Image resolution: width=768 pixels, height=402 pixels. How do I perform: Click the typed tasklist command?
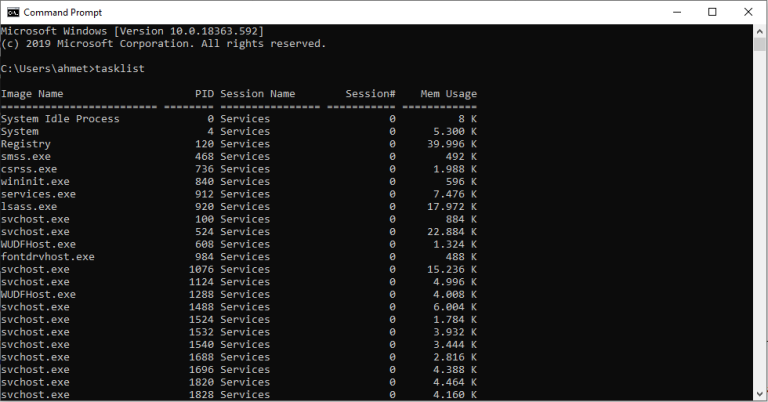[x=120, y=69]
